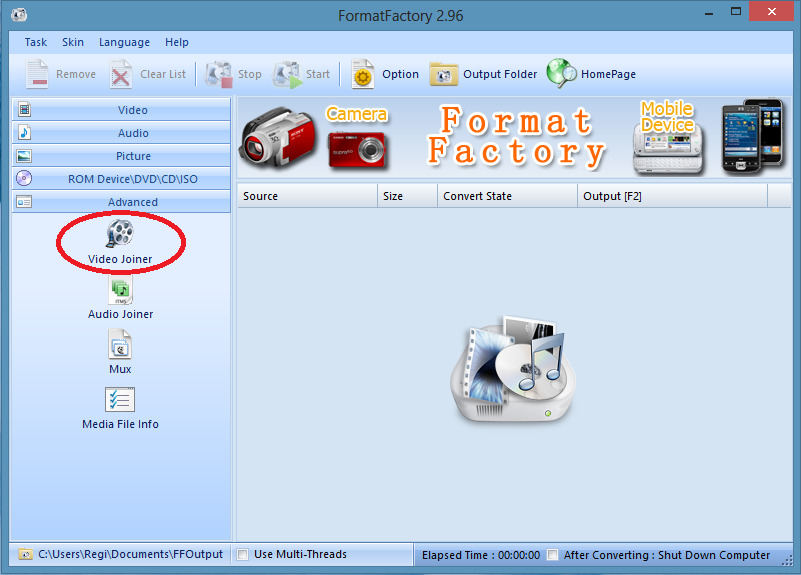The height and width of the screenshot is (575, 801).
Task: Click the C:\Users\Regi\Documents\FFOutput path
Action: click(x=131, y=554)
